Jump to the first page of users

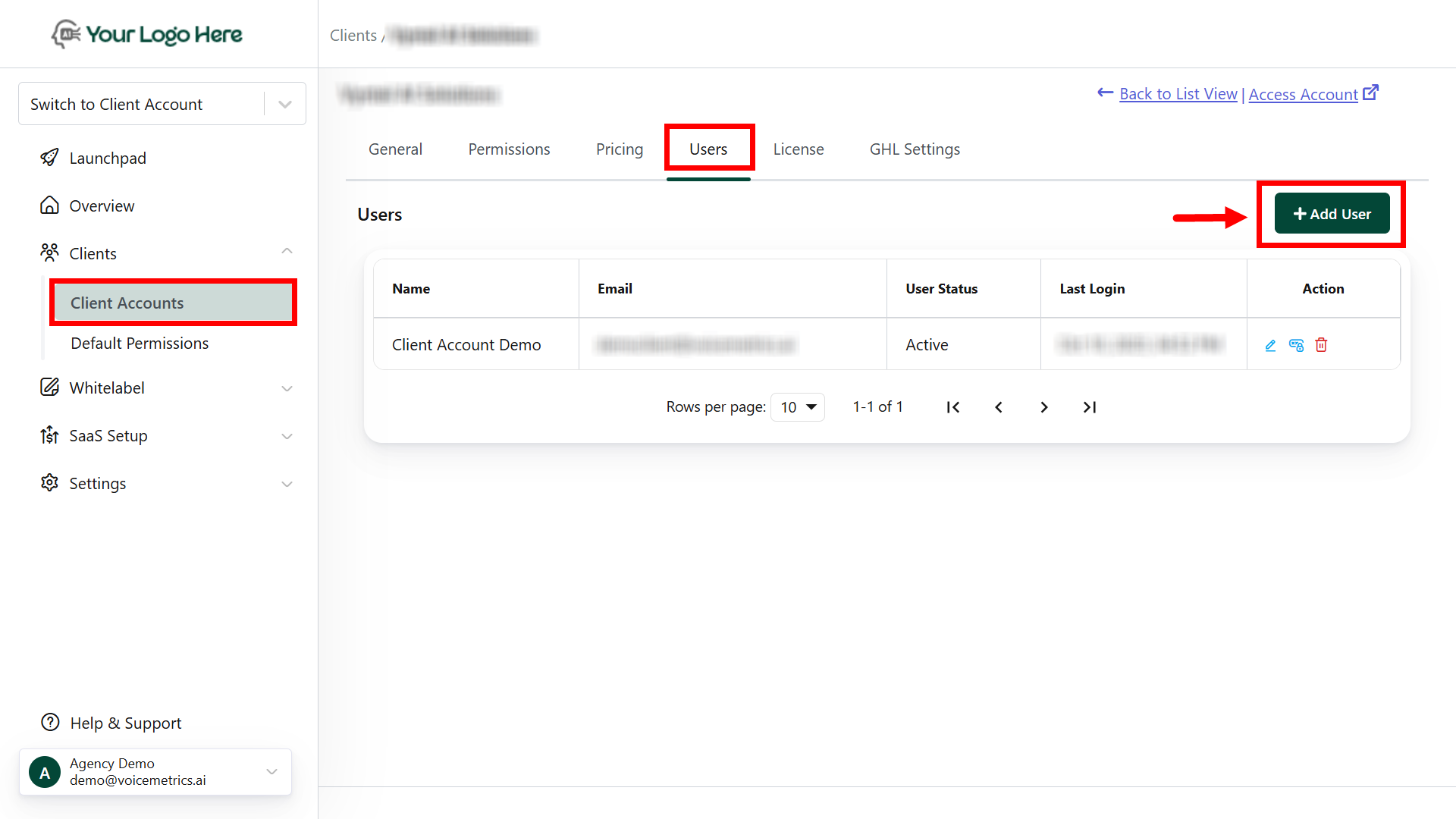953,407
